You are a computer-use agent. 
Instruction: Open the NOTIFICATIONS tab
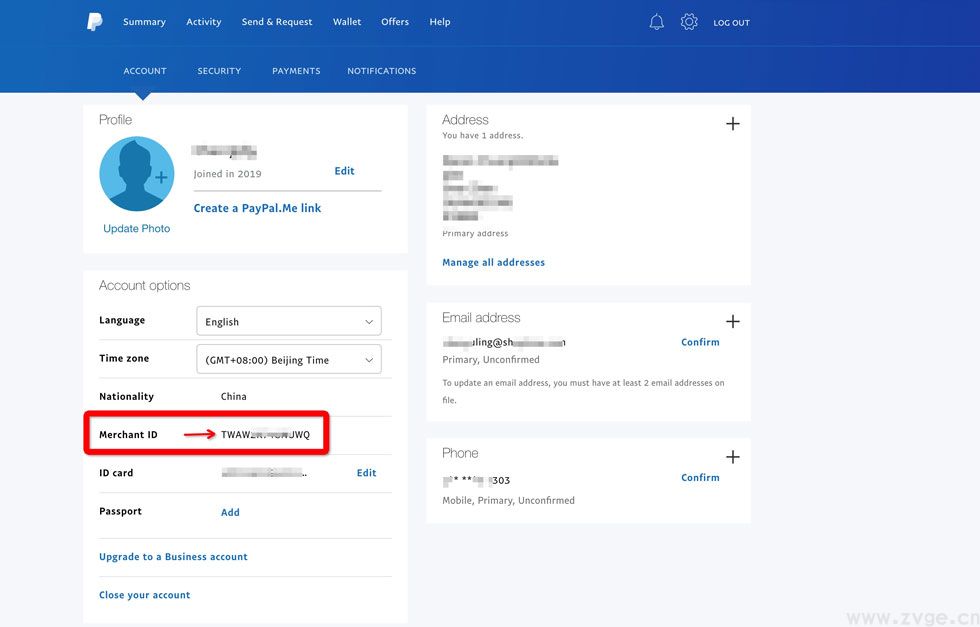(381, 70)
